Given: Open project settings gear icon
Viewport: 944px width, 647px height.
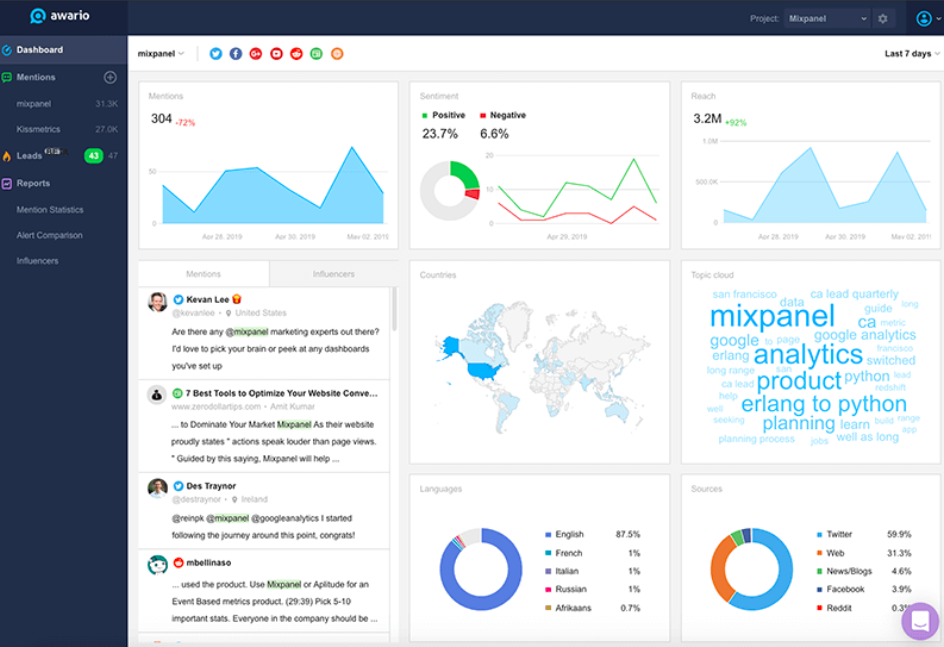Looking at the screenshot, I should pyautogui.click(x=882, y=19).
